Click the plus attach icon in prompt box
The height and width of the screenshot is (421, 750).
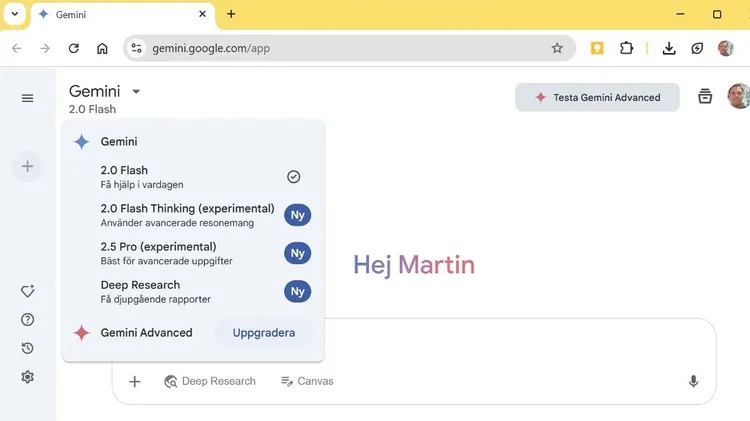pos(134,381)
